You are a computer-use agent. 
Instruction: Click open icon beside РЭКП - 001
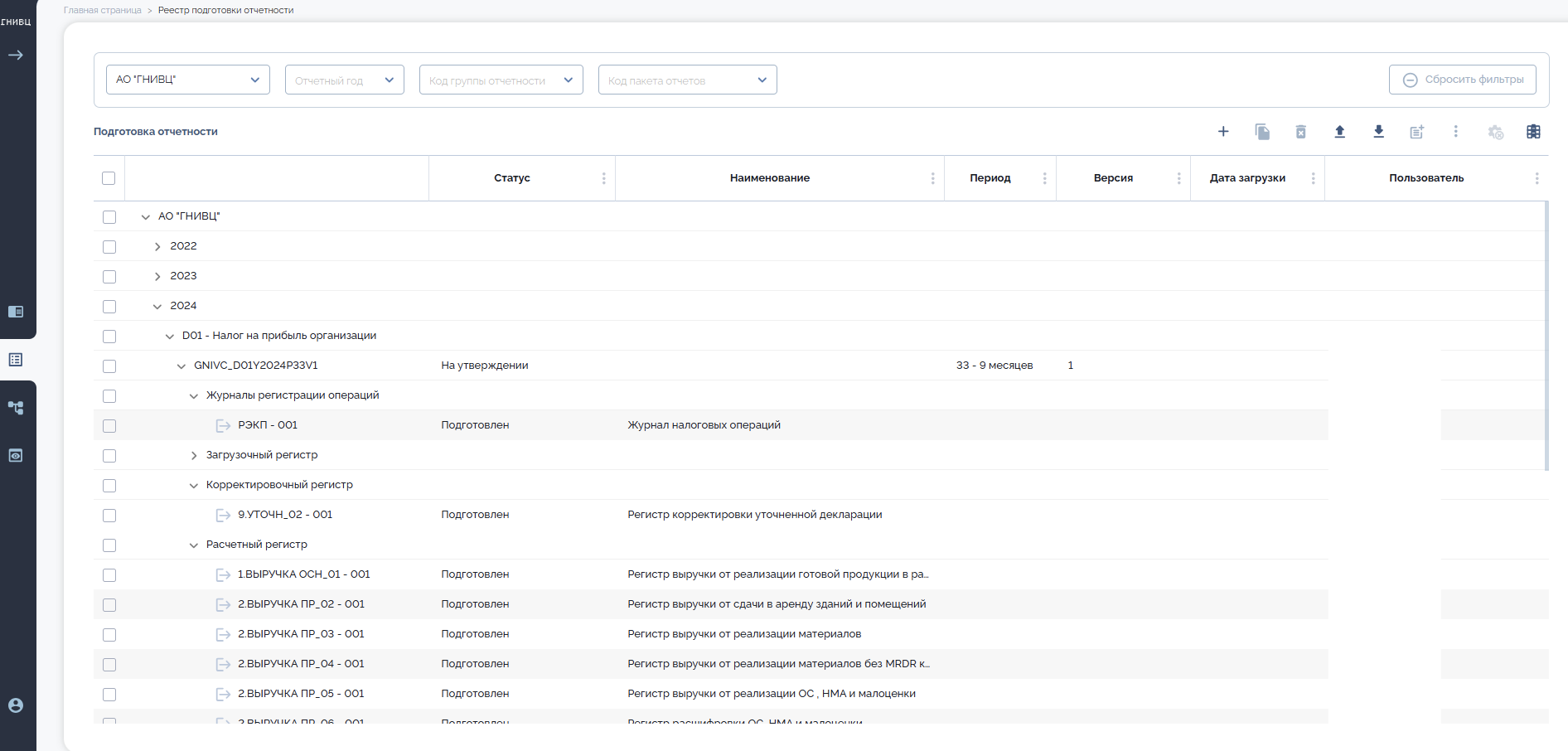tap(223, 425)
